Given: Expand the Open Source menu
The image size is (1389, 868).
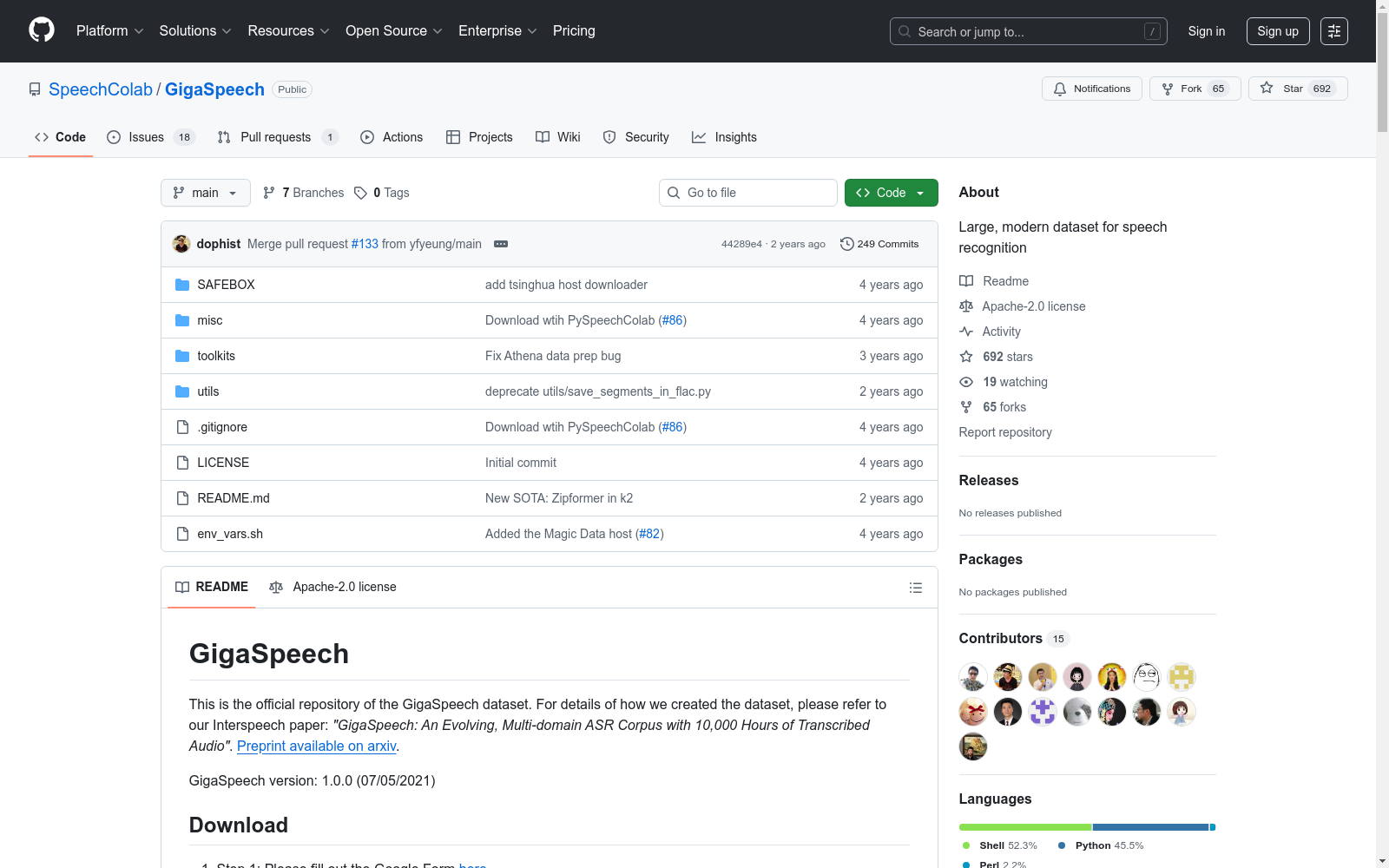Looking at the screenshot, I should pyautogui.click(x=394, y=31).
